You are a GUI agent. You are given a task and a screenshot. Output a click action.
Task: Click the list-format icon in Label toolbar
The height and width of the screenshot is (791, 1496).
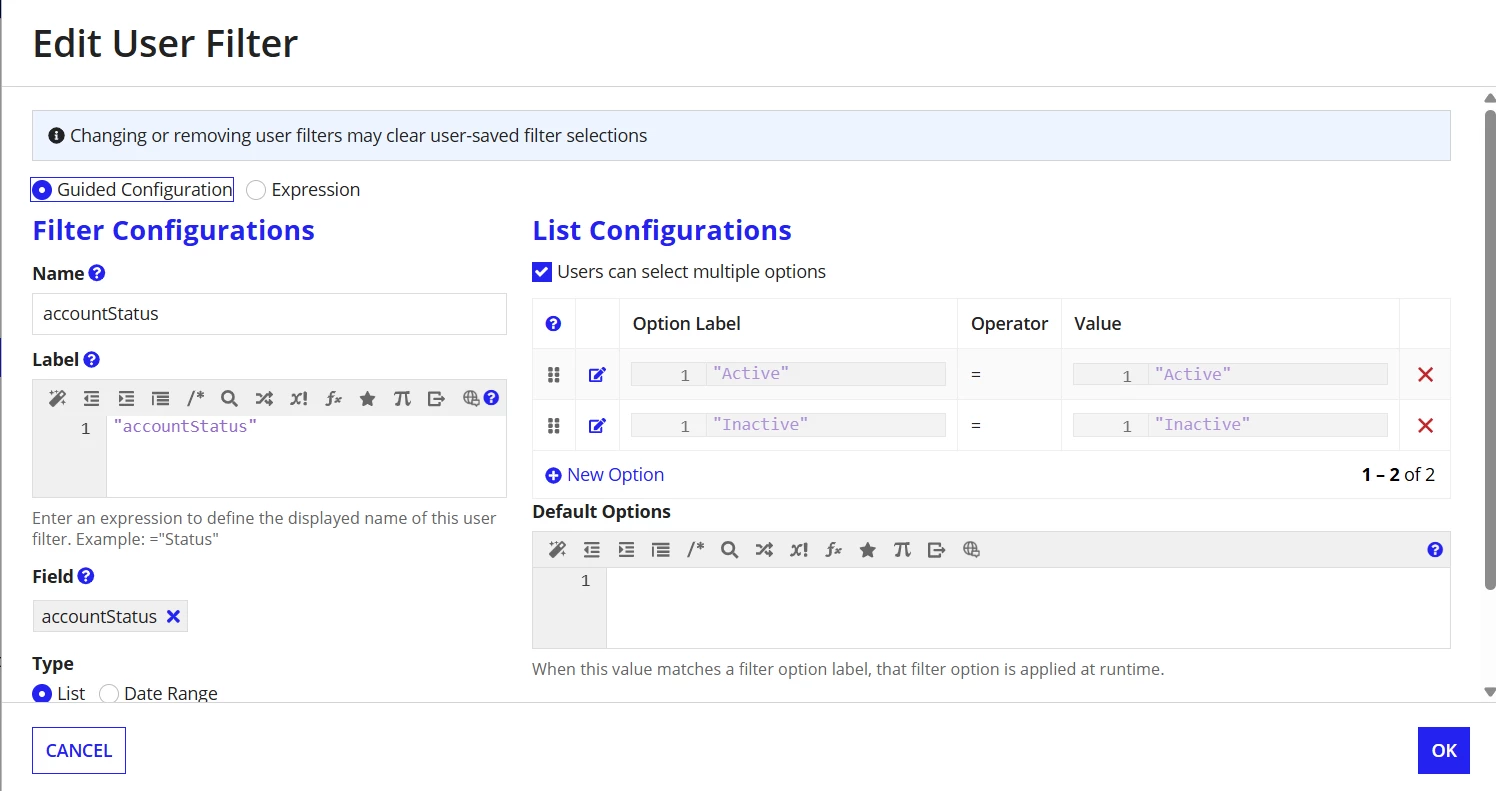[x=160, y=398]
